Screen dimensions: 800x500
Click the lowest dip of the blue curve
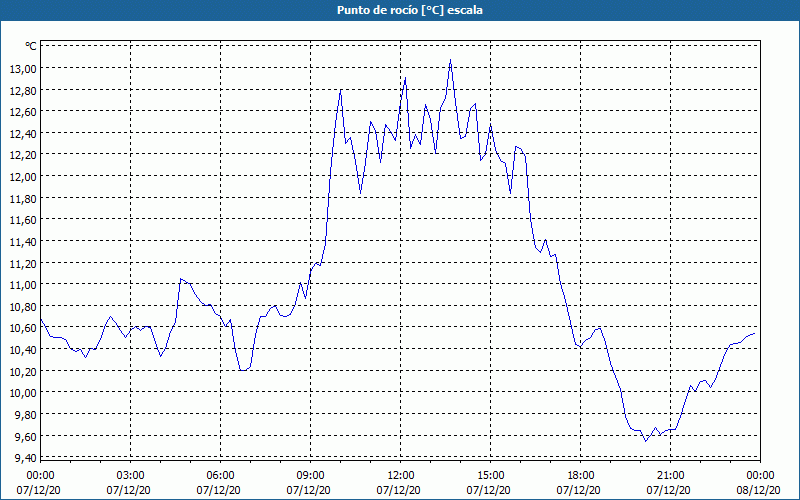click(645, 441)
